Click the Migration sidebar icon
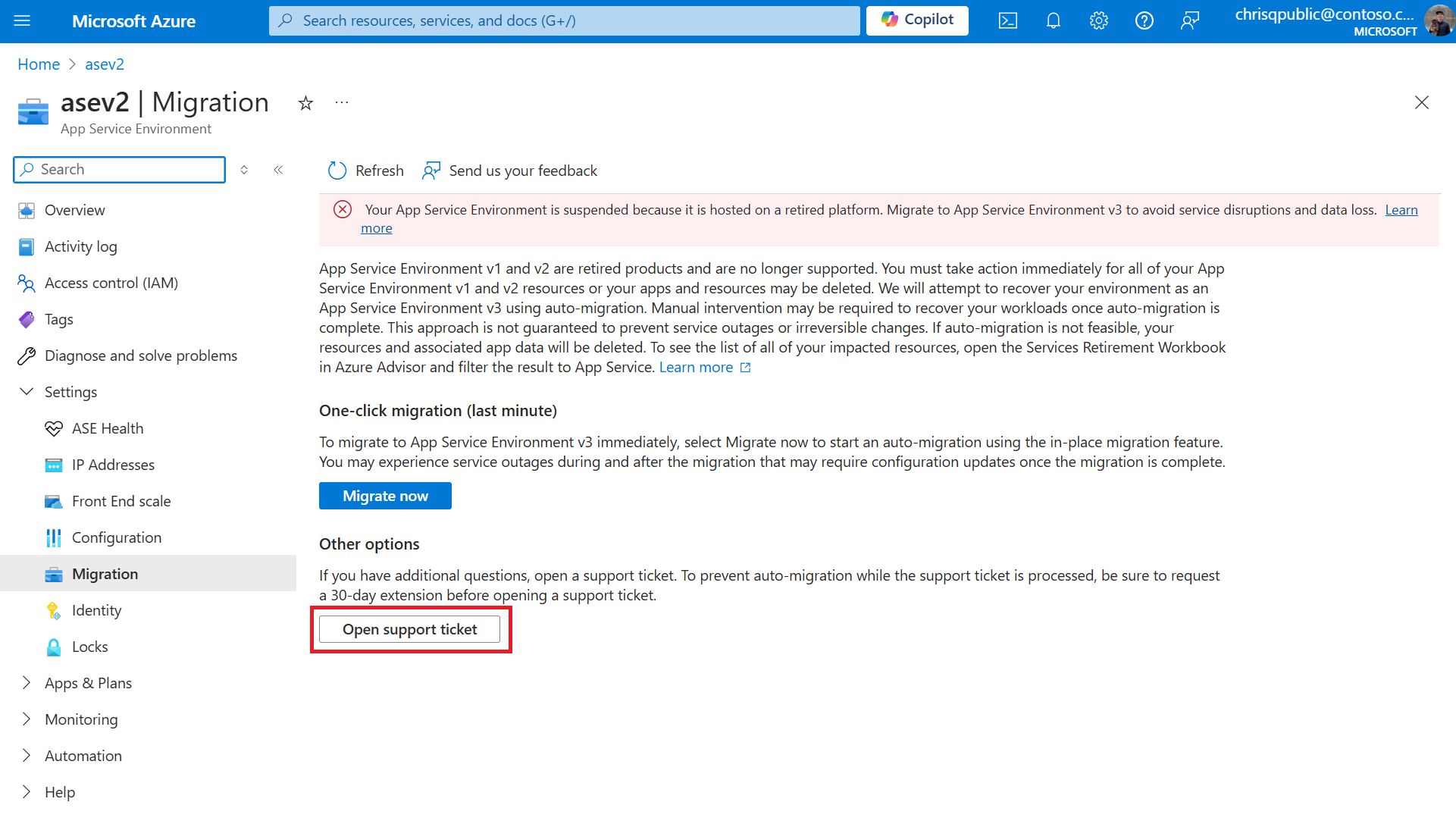The width and height of the screenshot is (1456, 827). click(52, 574)
